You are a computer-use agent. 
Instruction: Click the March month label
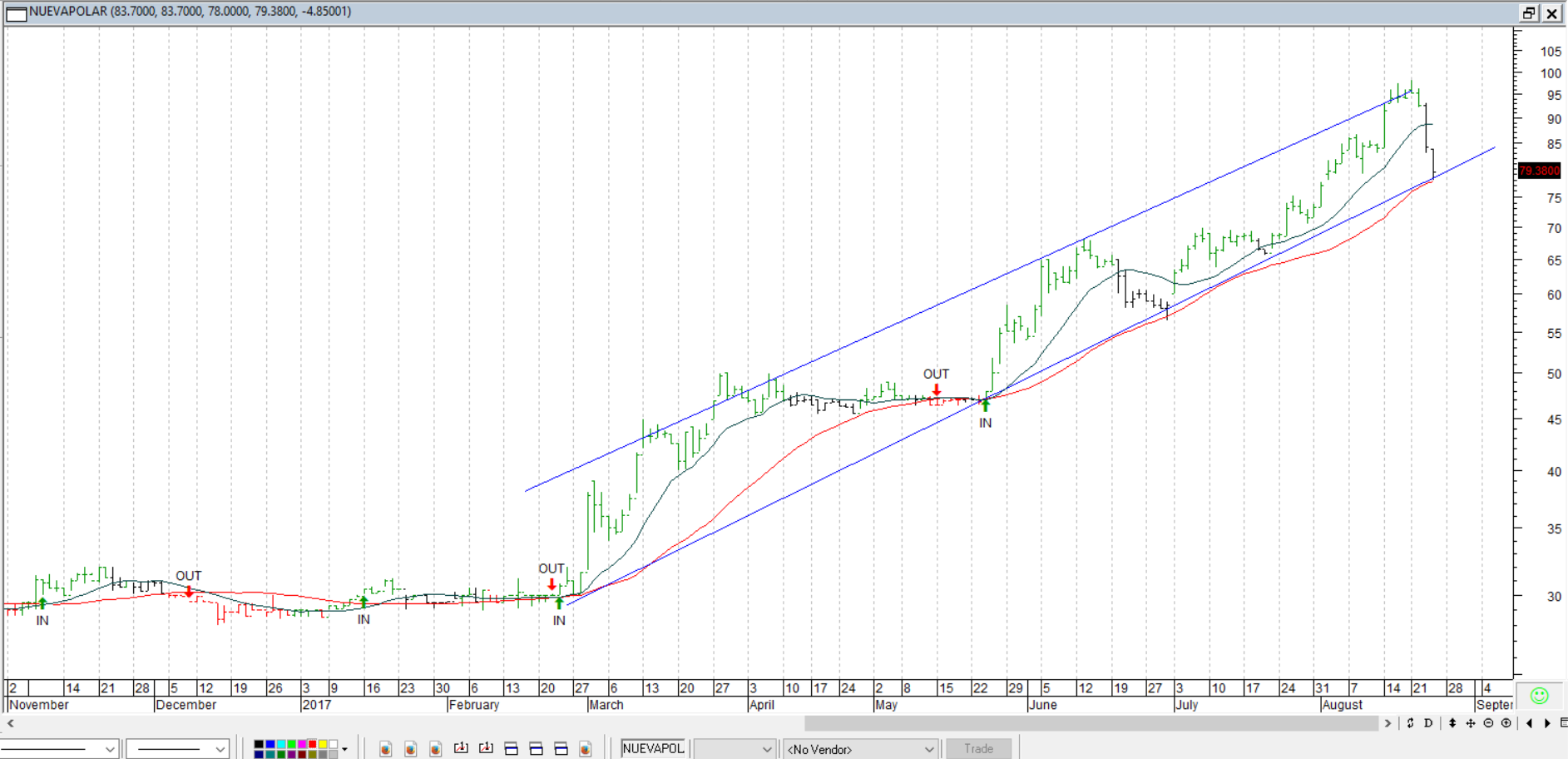606,705
